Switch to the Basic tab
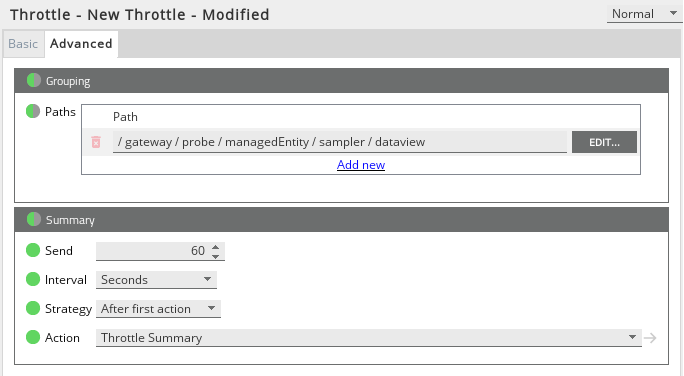The height and width of the screenshot is (376, 684). (x=23, y=44)
